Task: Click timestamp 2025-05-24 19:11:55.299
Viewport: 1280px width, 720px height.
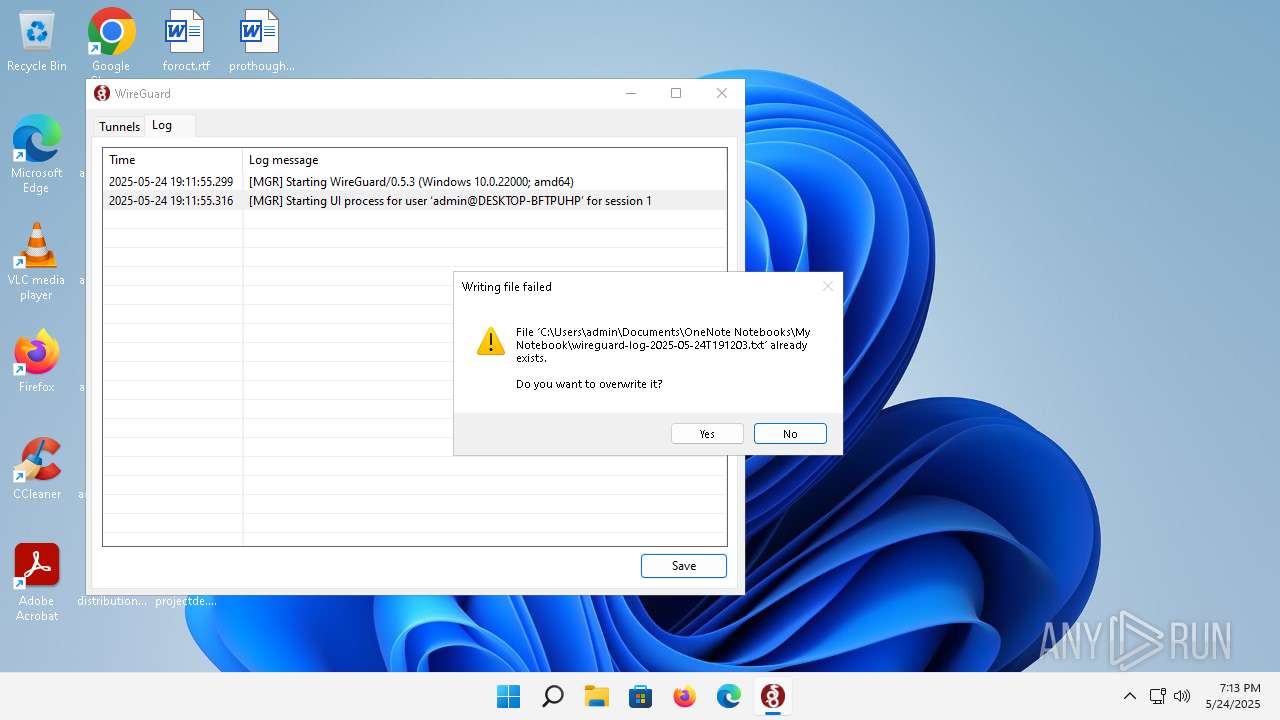Action: point(171,182)
